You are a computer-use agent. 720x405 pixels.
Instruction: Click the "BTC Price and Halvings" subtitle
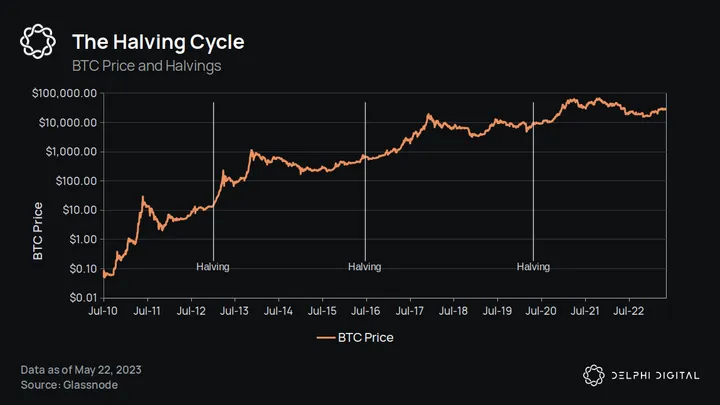click(x=146, y=66)
